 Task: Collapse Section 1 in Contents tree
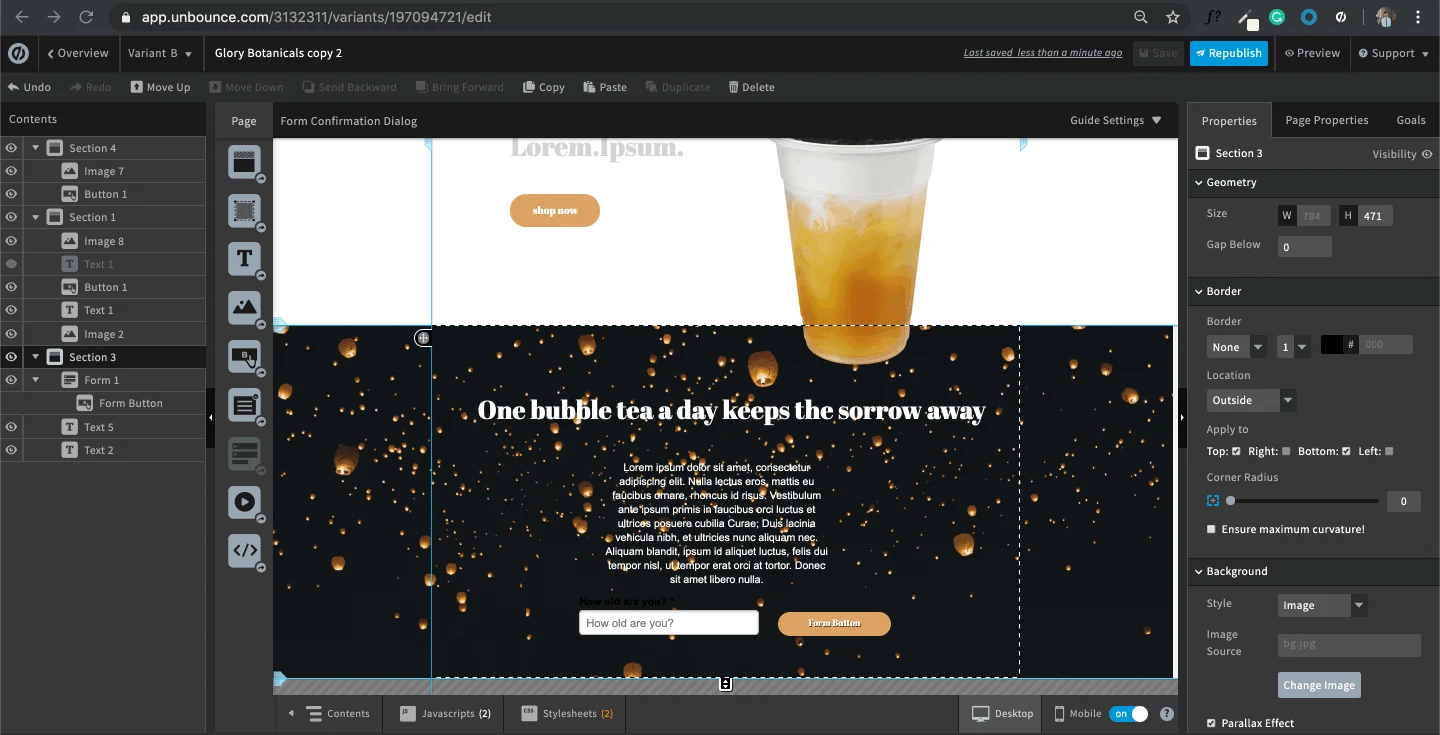pyautogui.click(x=36, y=217)
